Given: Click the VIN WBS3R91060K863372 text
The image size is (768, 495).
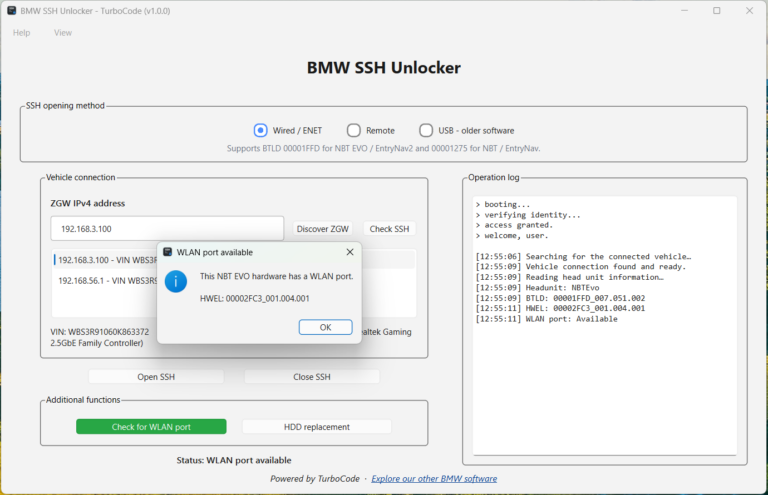Looking at the screenshot, I should (100, 331).
